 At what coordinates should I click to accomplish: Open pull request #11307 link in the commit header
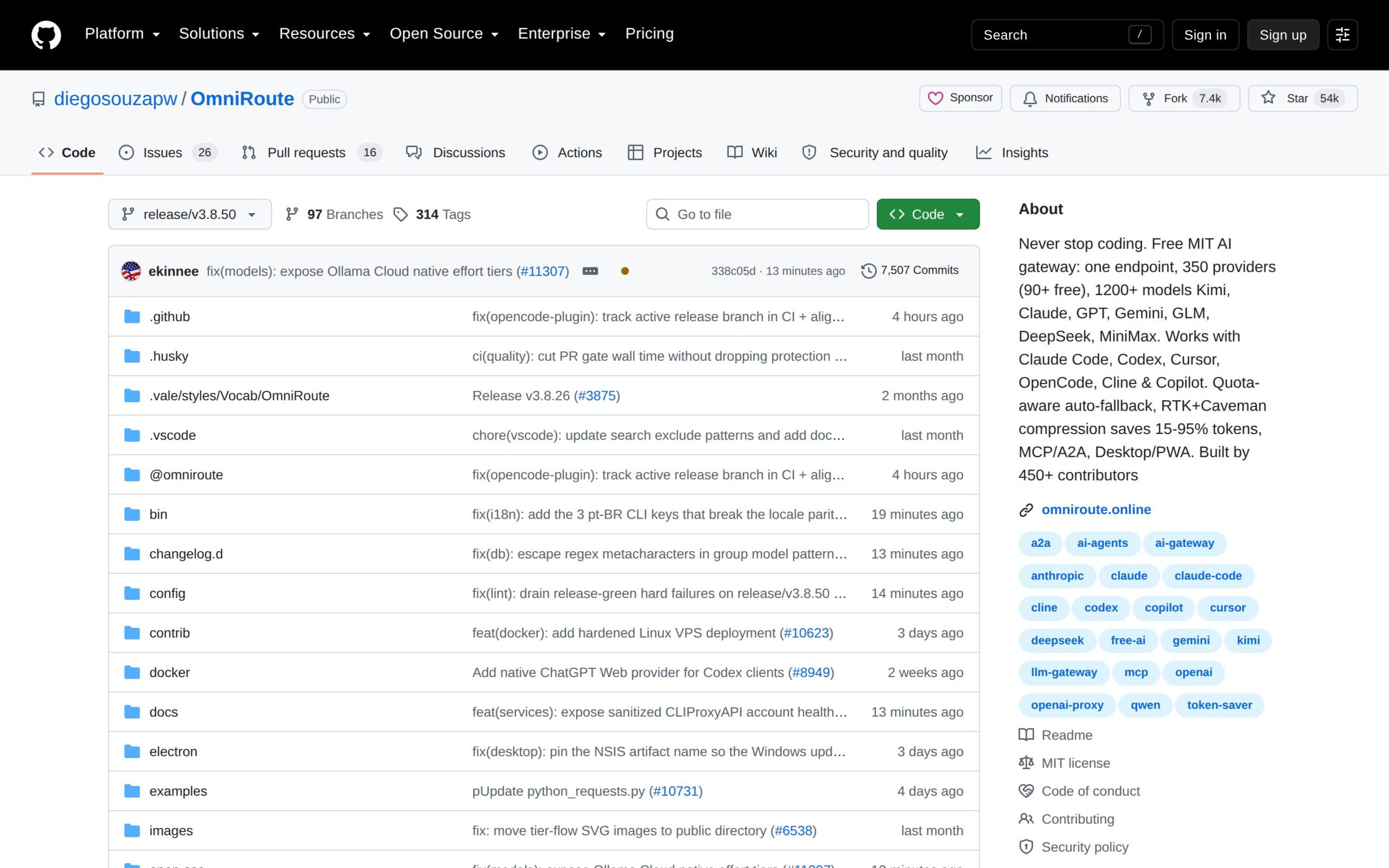click(543, 271)
